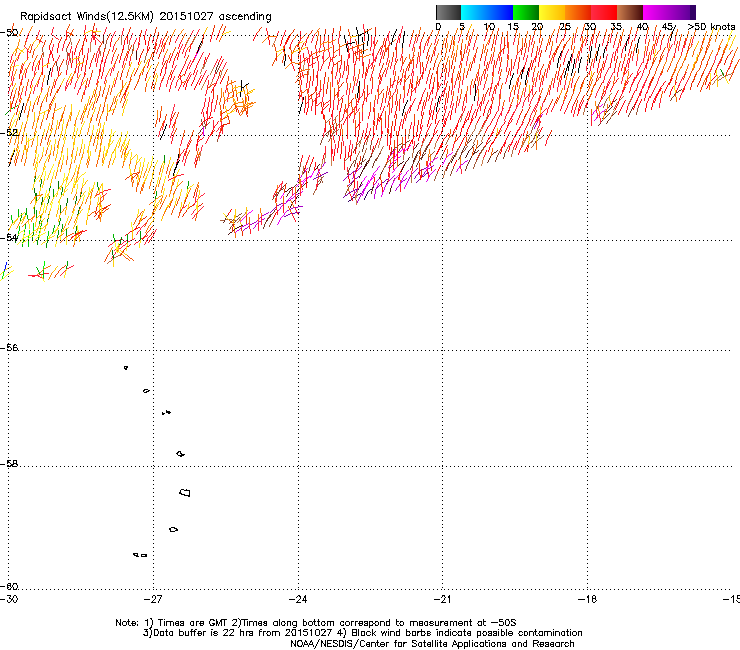Image resolution: width=740 pixels, height=650 pixels.
Task: Click the northernmost small island outline below -56
Action: click(x=126, y=367)
